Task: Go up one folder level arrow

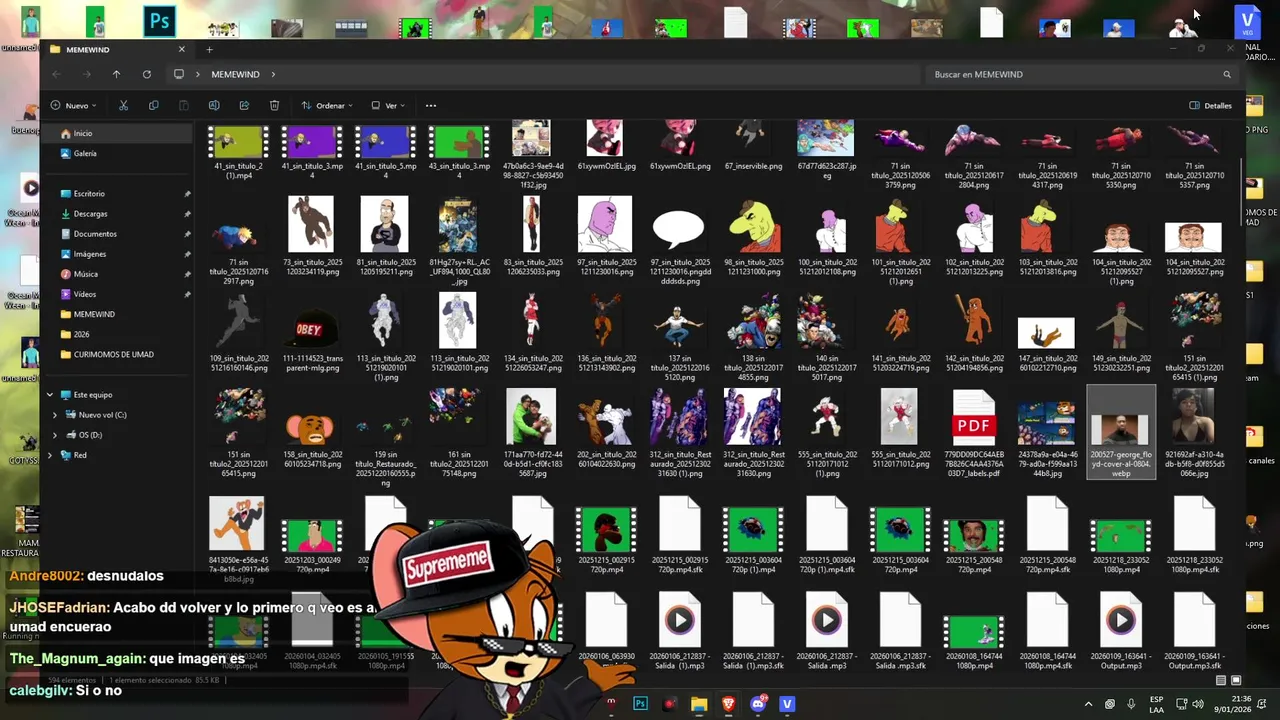Action: [x=116, y=74]
